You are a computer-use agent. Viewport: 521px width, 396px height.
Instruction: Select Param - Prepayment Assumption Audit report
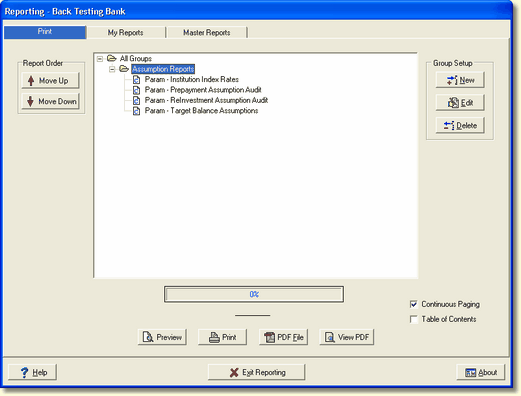click(203, 90)
